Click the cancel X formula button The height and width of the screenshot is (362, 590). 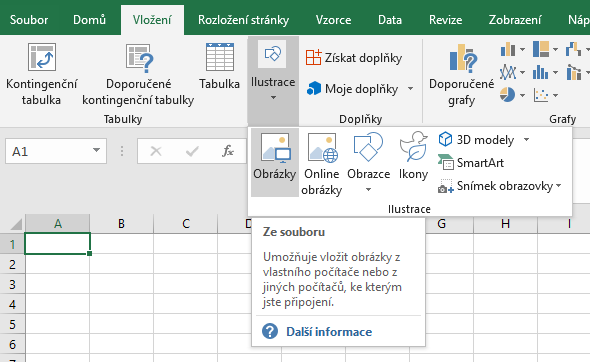[x=156, y=151]
